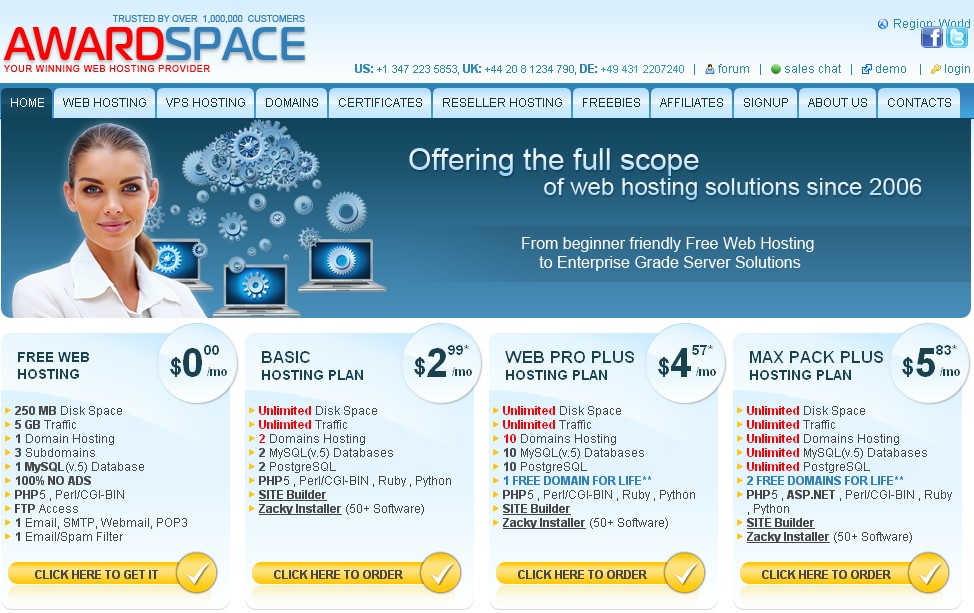Screen dimensions: 974x613
Task: Click the BASIC HOSTING PLAN heading
Action: click(312, 366)
